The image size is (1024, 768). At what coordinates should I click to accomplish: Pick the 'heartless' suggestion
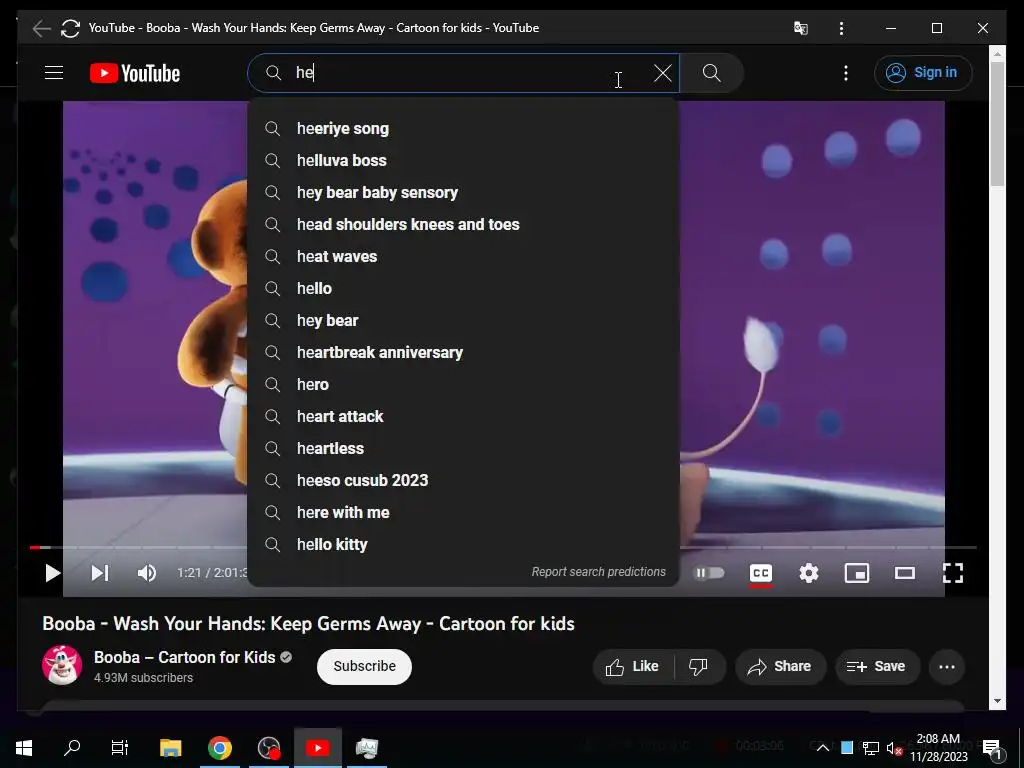[x=463, y=449]
